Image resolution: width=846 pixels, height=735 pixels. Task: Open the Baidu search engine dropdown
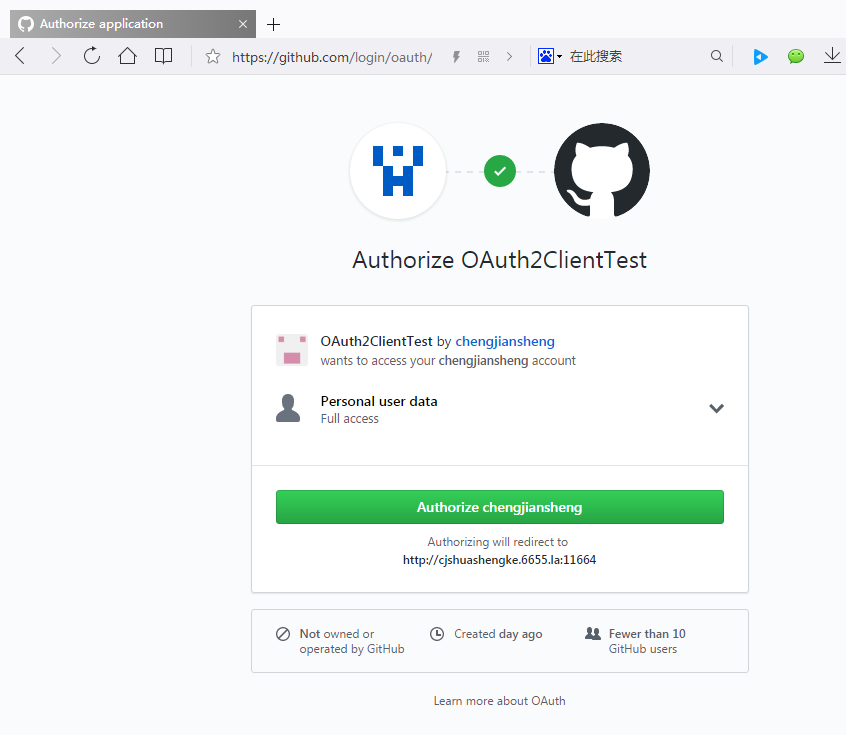click(x=550, y=57)
